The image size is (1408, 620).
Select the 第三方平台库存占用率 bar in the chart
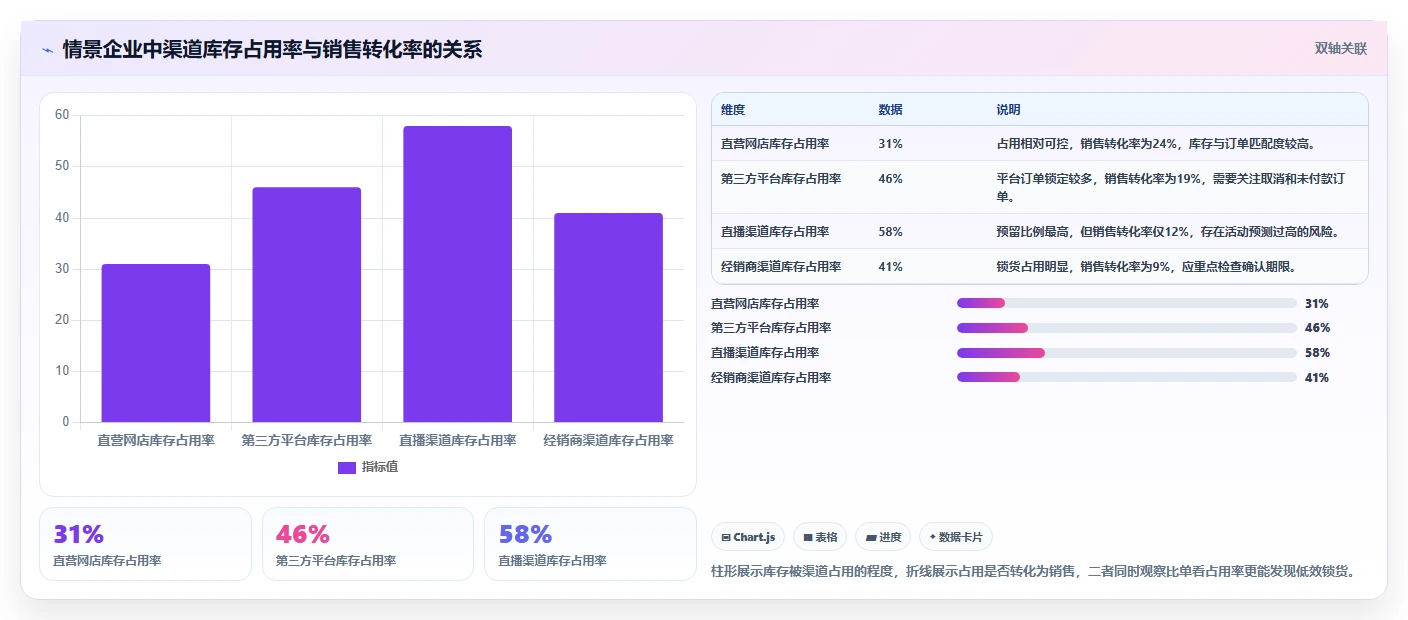coord(307,305)
